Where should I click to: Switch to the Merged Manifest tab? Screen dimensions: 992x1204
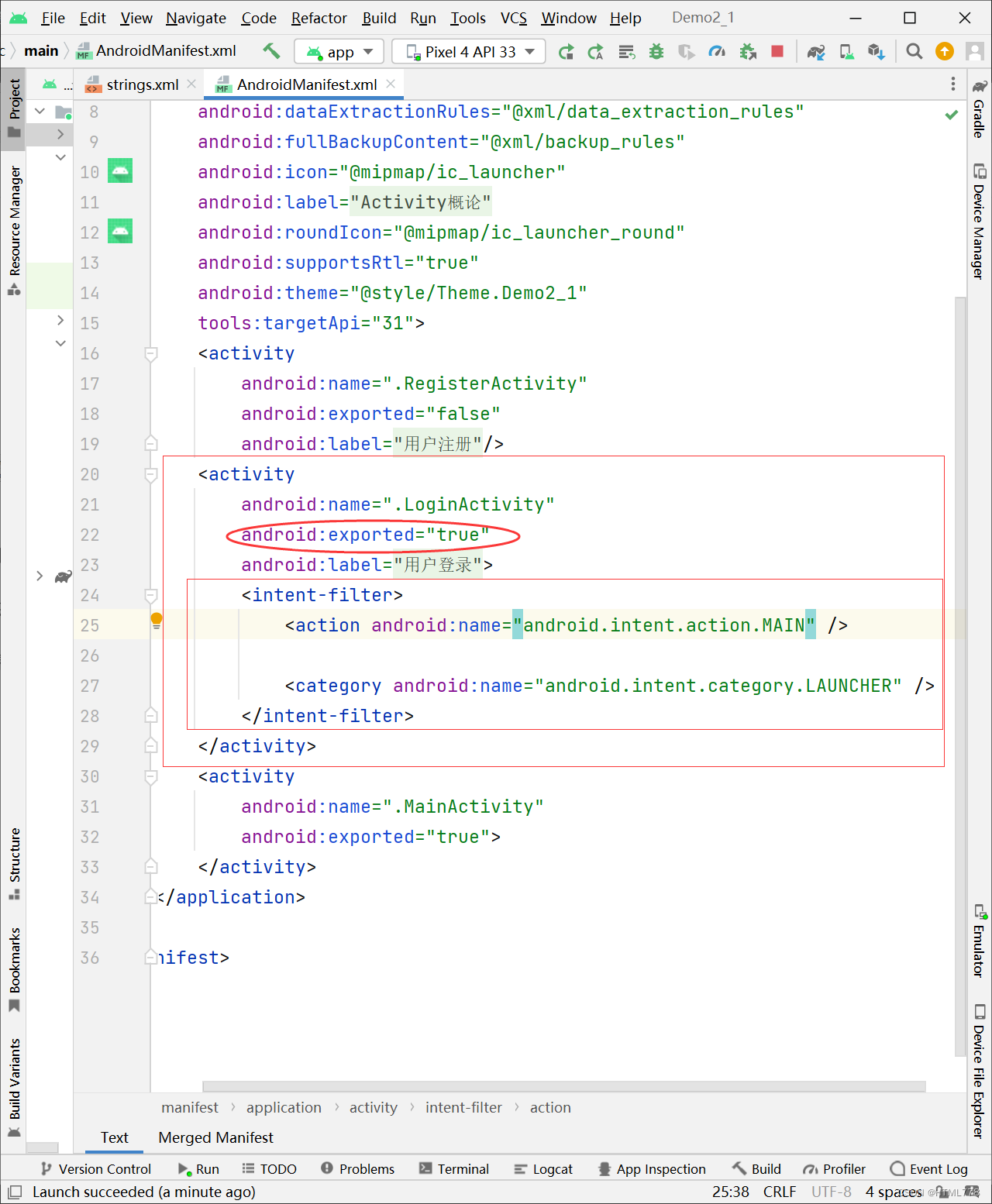215,1137
